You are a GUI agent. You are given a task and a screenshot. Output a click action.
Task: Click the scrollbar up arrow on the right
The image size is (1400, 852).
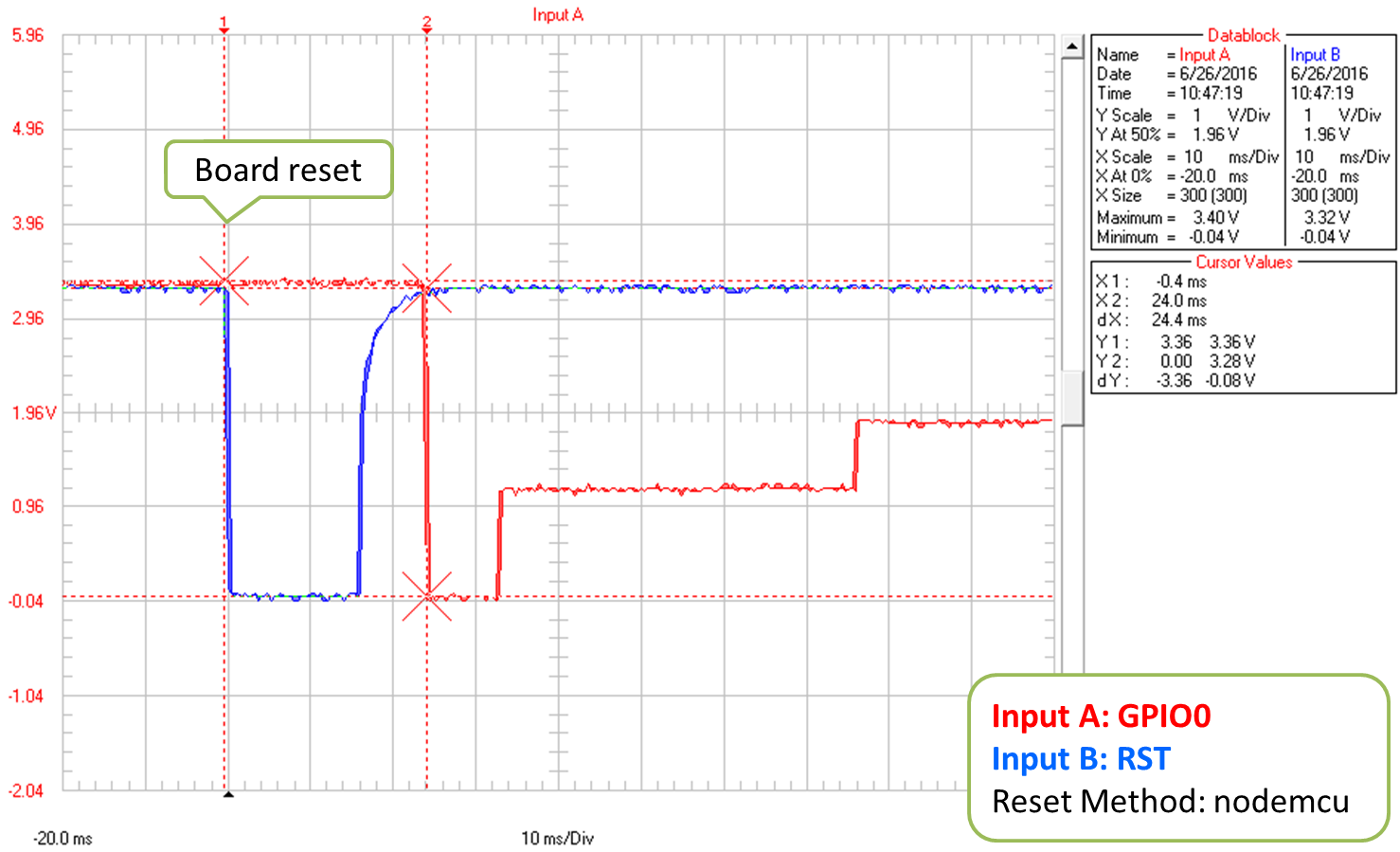point(1071,43)
